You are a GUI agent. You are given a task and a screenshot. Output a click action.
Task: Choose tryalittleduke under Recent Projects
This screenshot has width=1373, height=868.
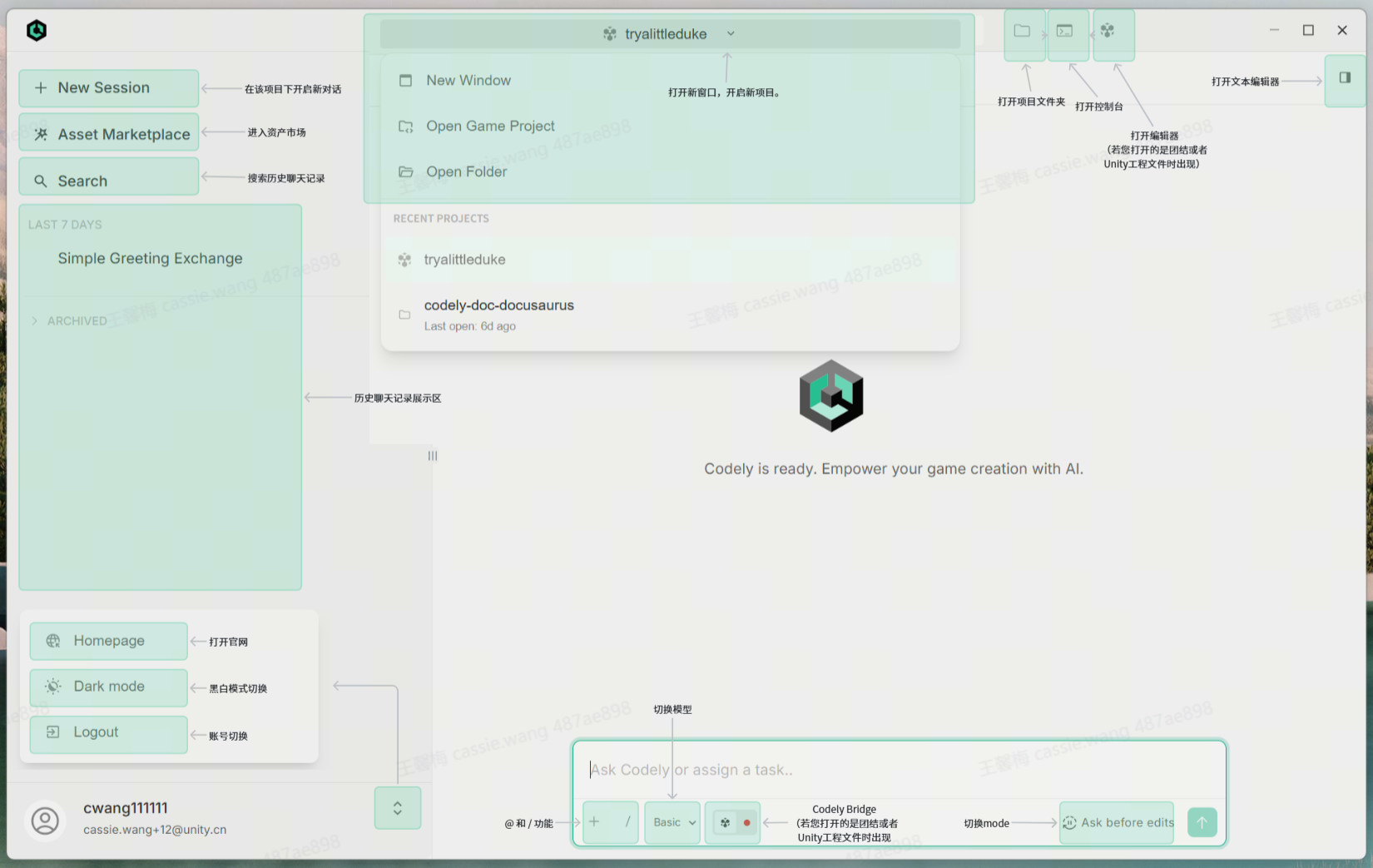pos(670,260)
